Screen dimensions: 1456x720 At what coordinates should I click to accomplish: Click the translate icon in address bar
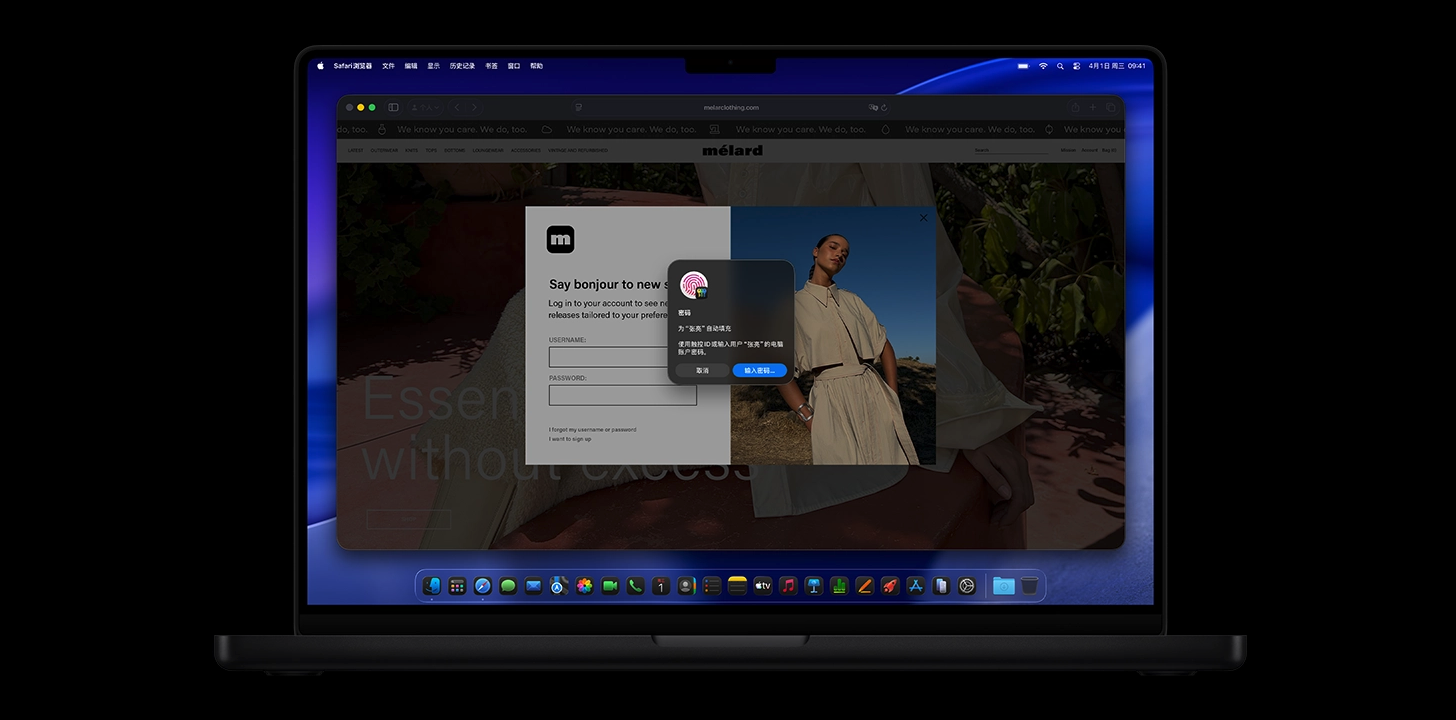(872, 107)
